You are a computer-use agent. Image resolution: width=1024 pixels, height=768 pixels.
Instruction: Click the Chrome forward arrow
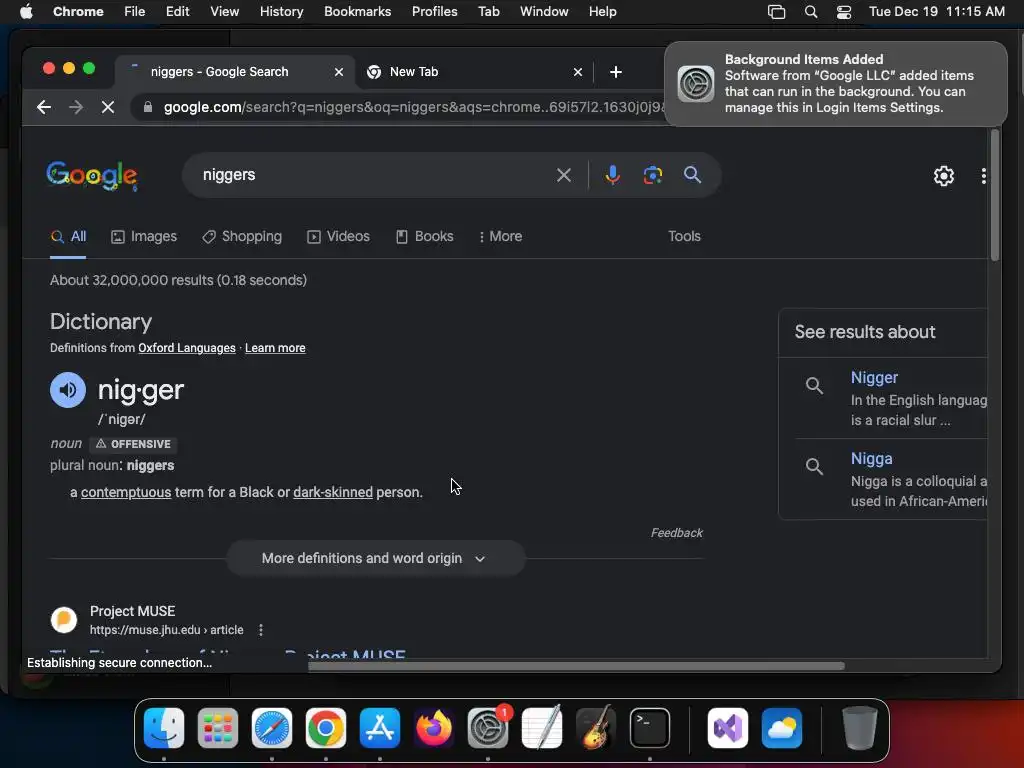(76, 107)
